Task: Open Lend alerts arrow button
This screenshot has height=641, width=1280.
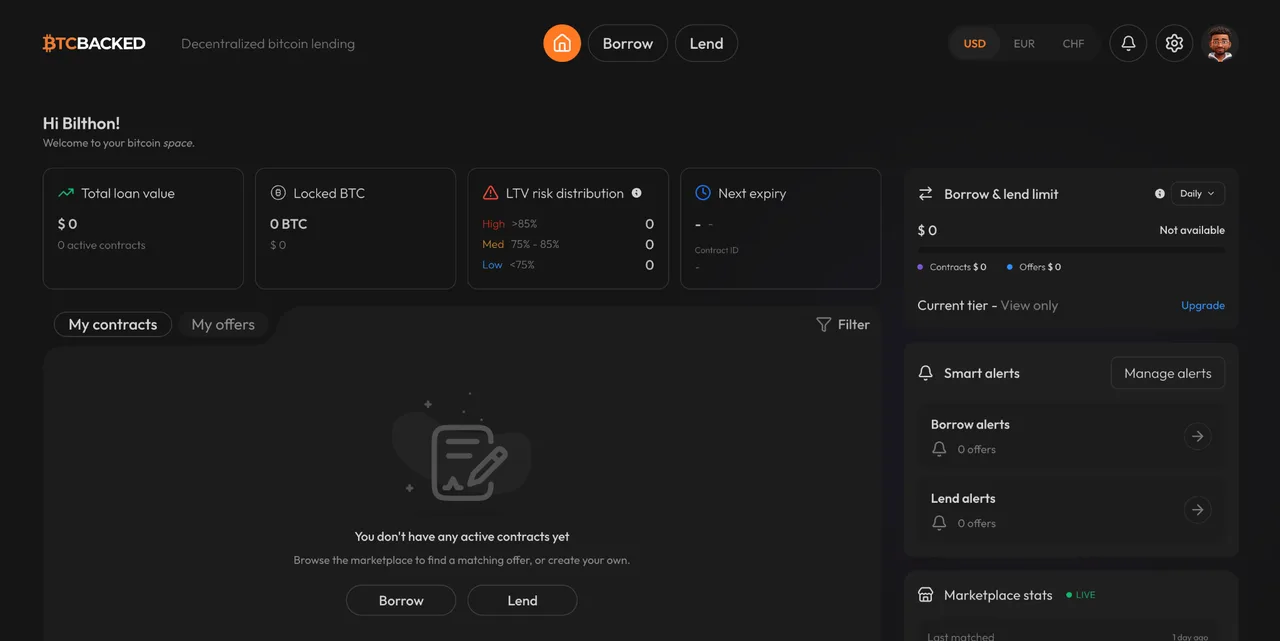Action: click(x=1198, y=510)
